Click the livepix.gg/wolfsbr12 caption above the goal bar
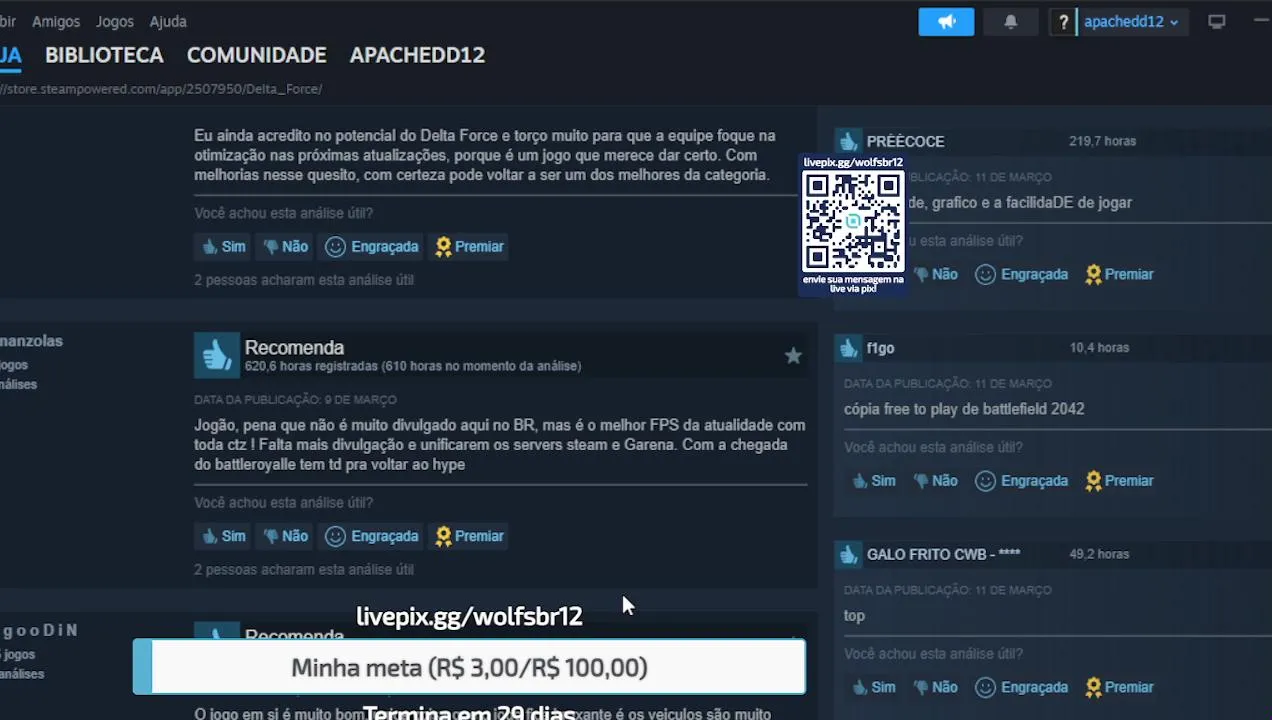 point(469,616)
